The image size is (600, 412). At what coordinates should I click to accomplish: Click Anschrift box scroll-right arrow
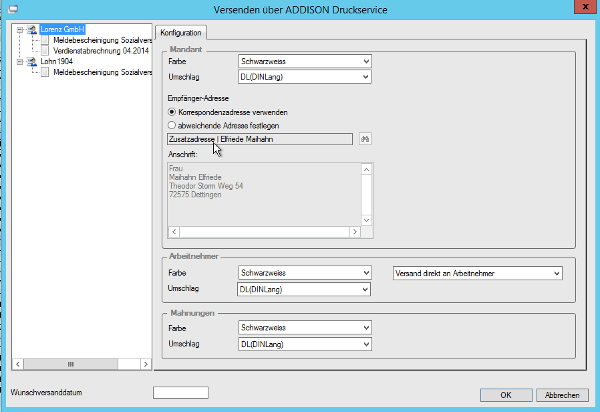click(355, 231)
